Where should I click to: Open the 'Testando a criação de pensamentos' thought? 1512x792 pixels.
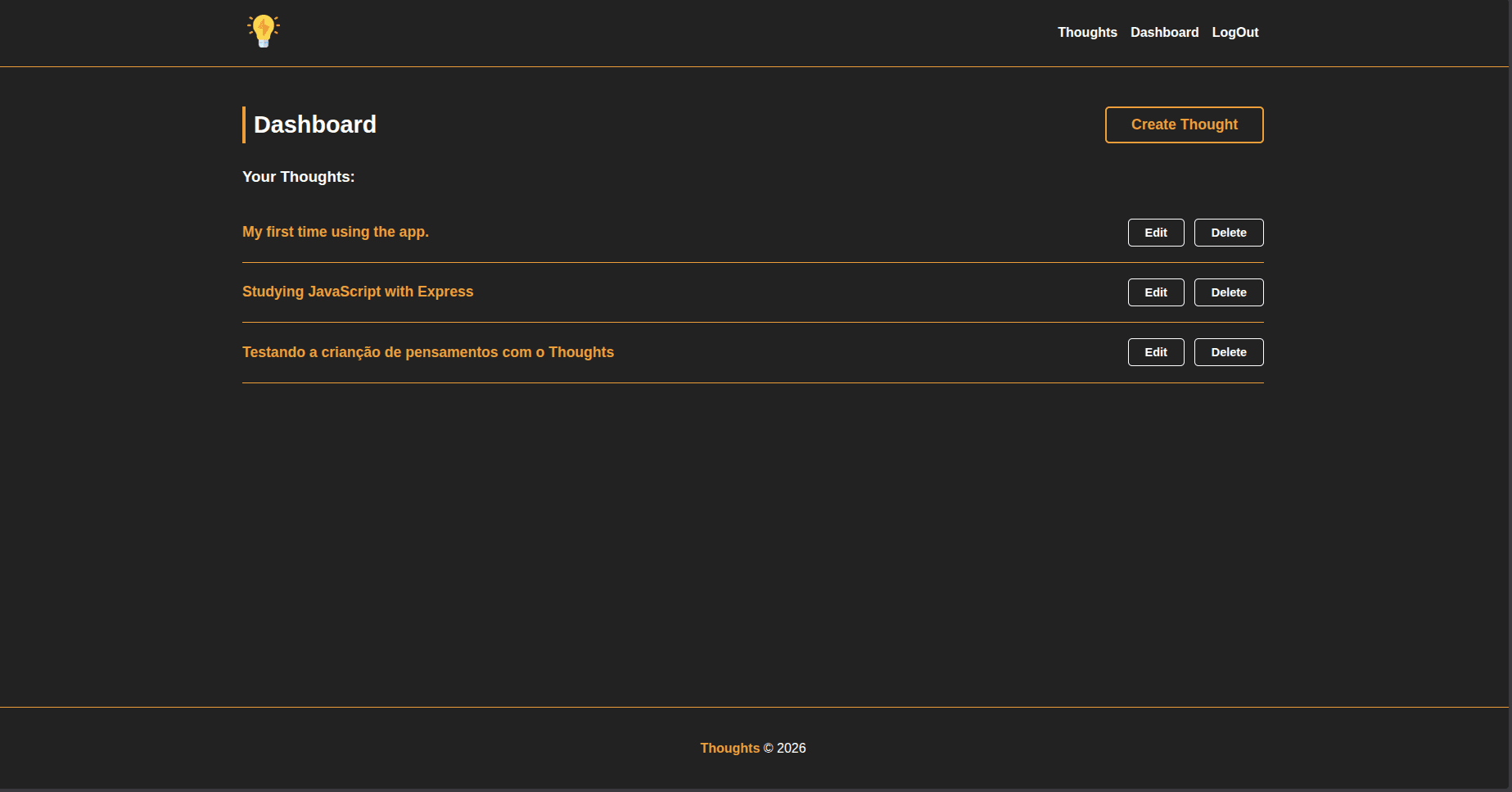pyautogui.click(x=427, y=352)
